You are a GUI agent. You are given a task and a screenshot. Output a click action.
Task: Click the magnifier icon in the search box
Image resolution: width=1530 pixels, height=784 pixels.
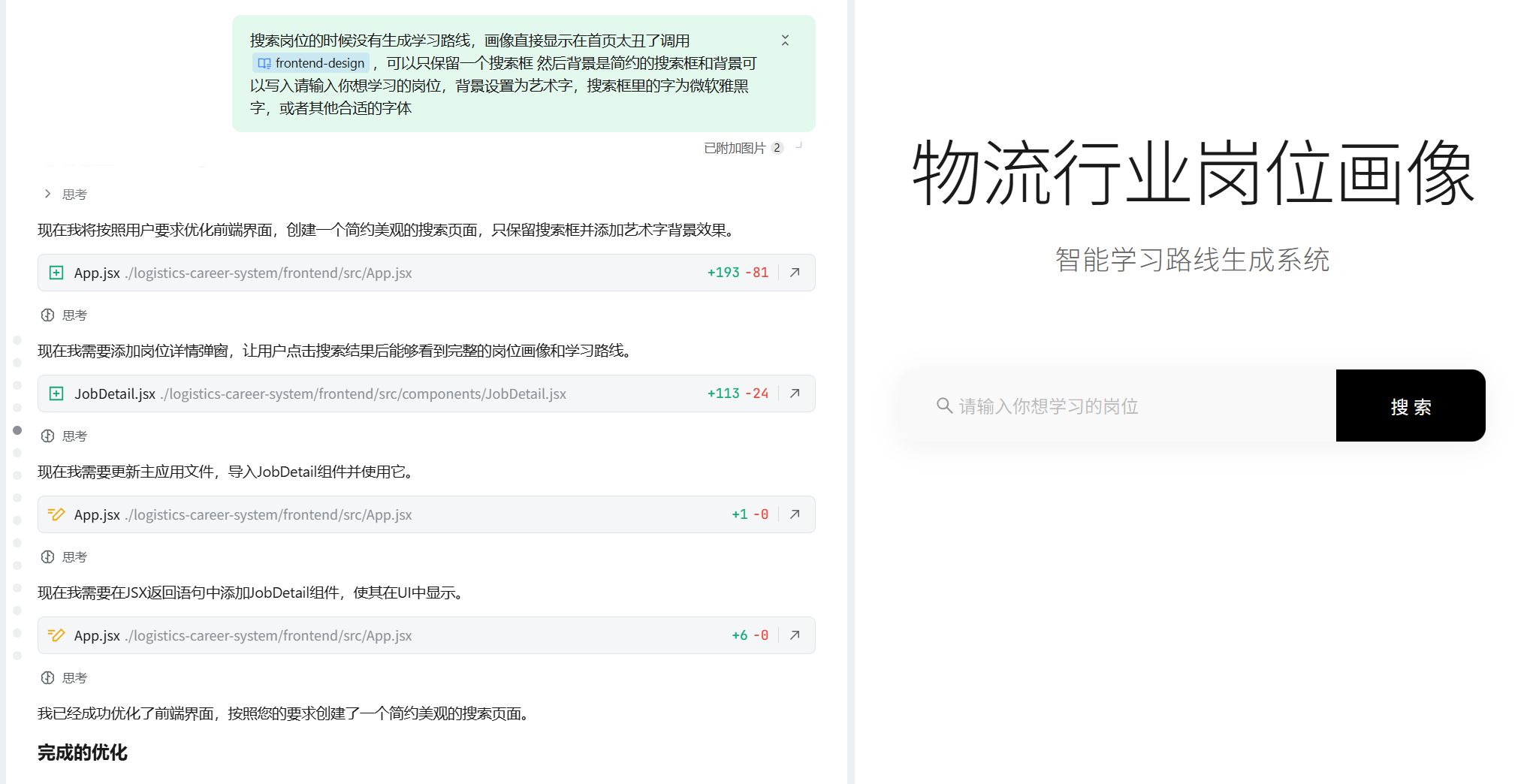944,406
